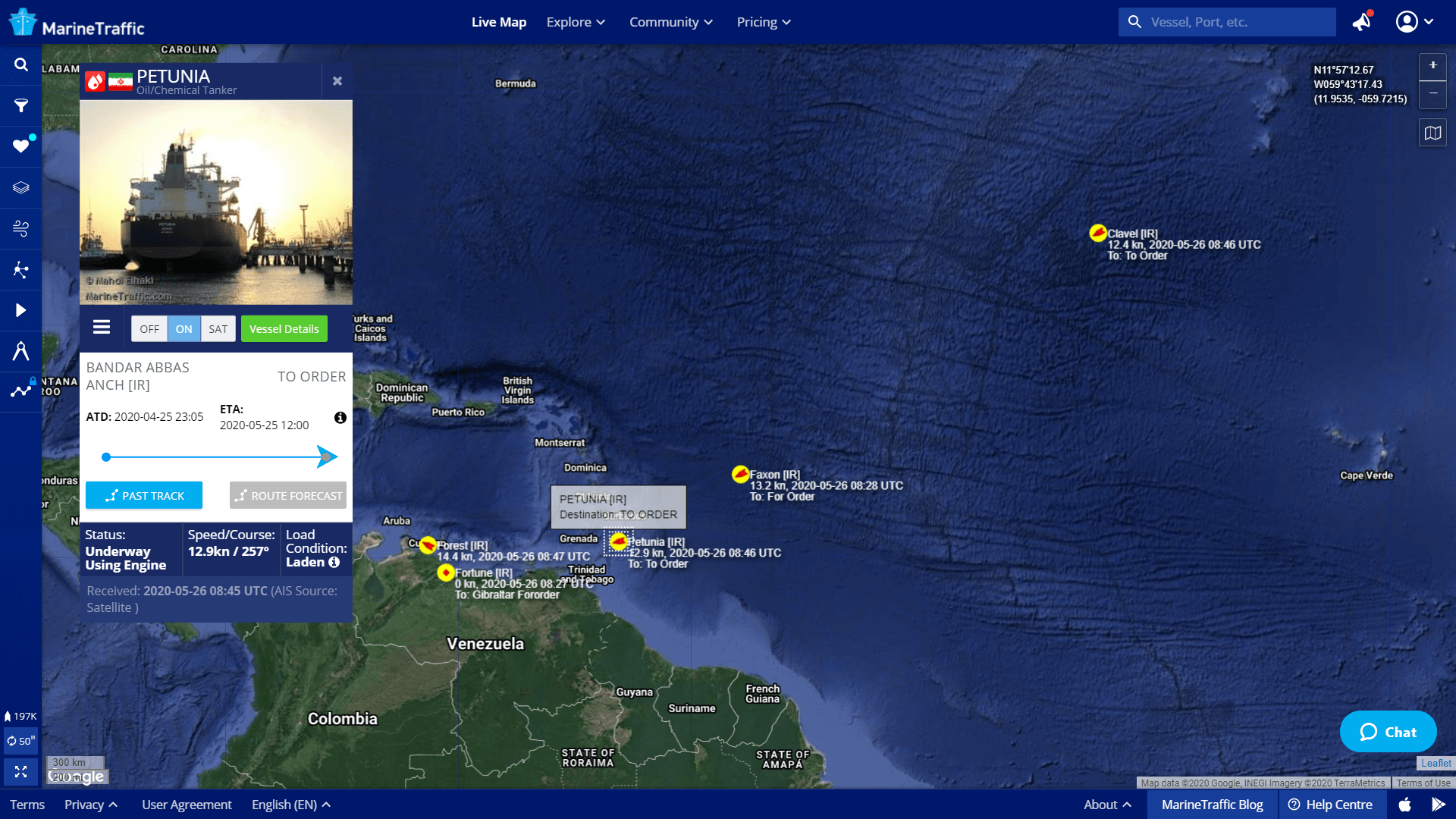1456x819 pixels.
Task: Expand the Pricing dropdown menu
Action: coord(764,22)
